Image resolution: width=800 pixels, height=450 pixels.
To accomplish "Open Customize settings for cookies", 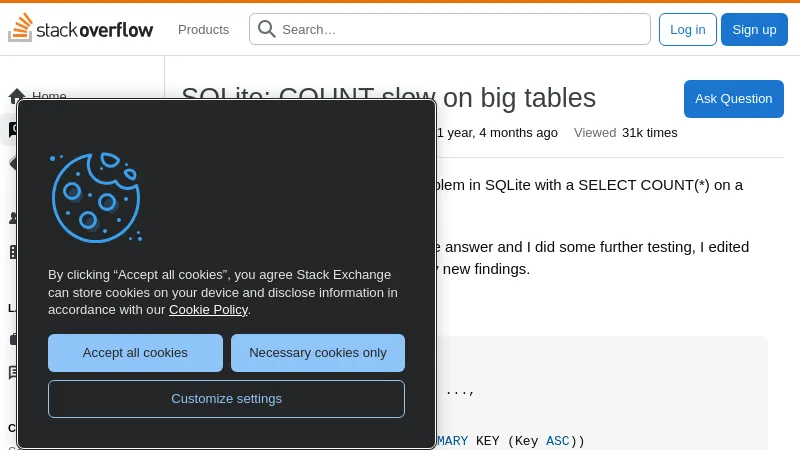I will click(x=226, y=399).
